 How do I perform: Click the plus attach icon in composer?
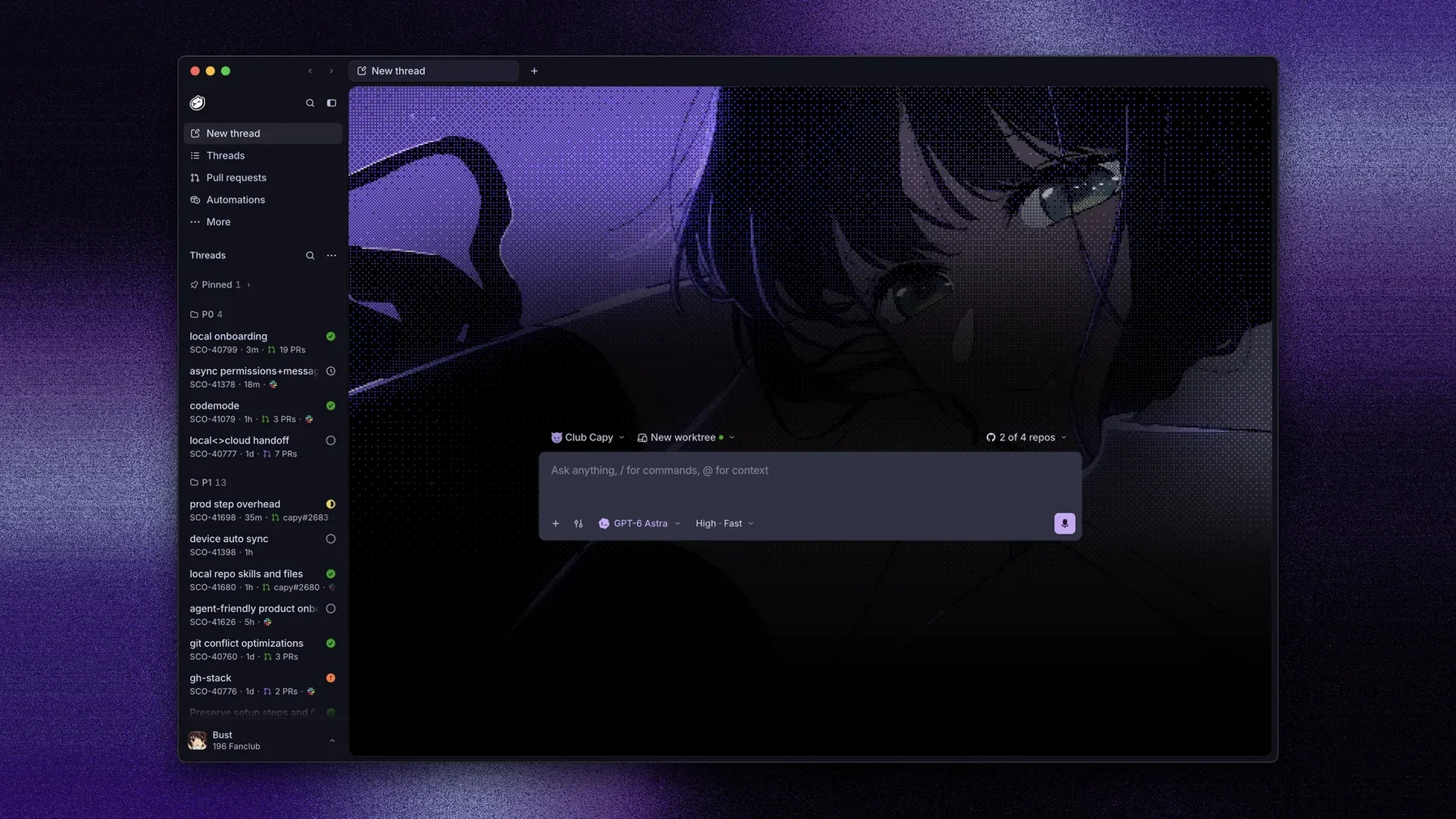pos(556,523)
